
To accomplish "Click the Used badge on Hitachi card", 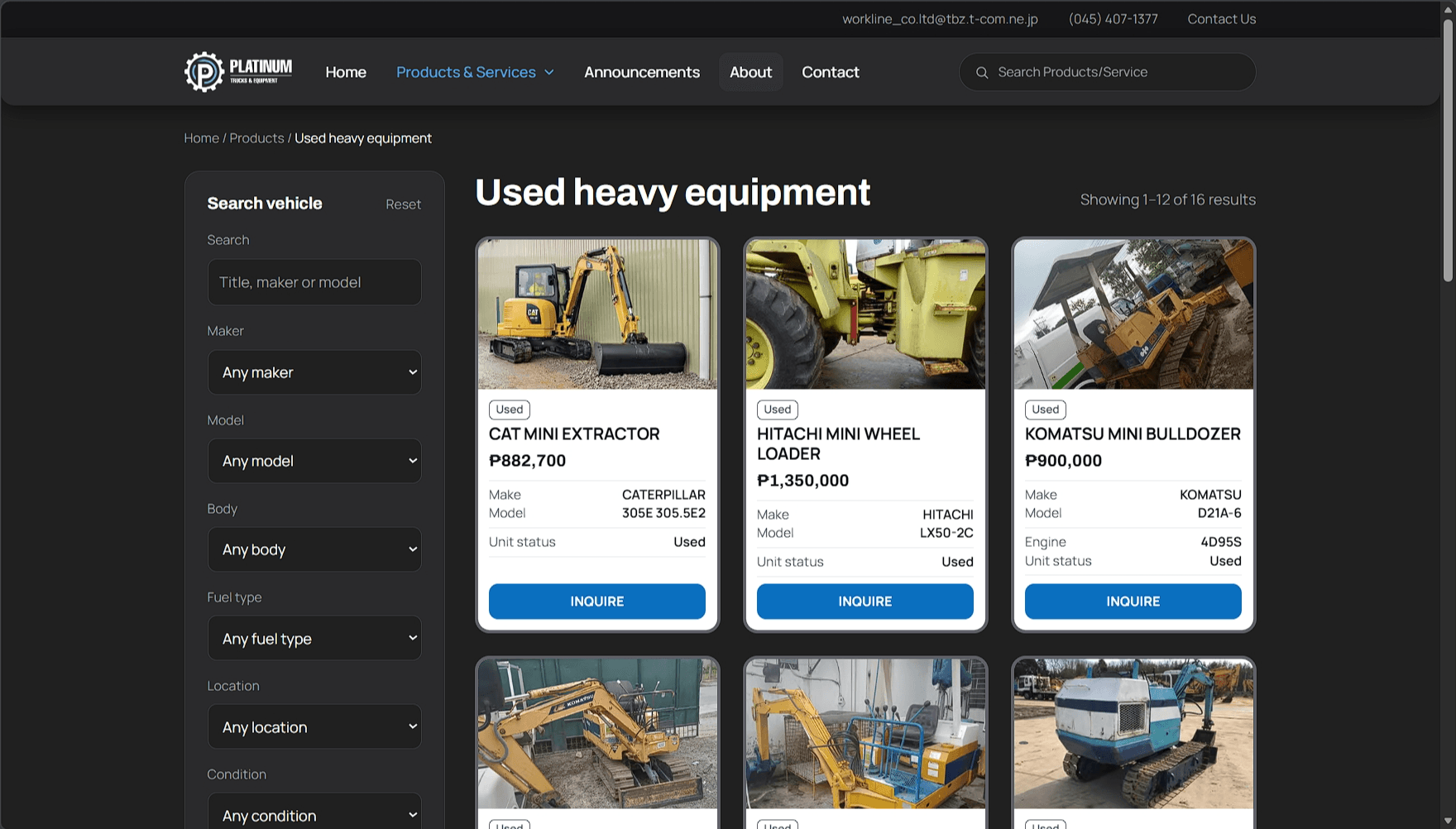I will (778, 410).
